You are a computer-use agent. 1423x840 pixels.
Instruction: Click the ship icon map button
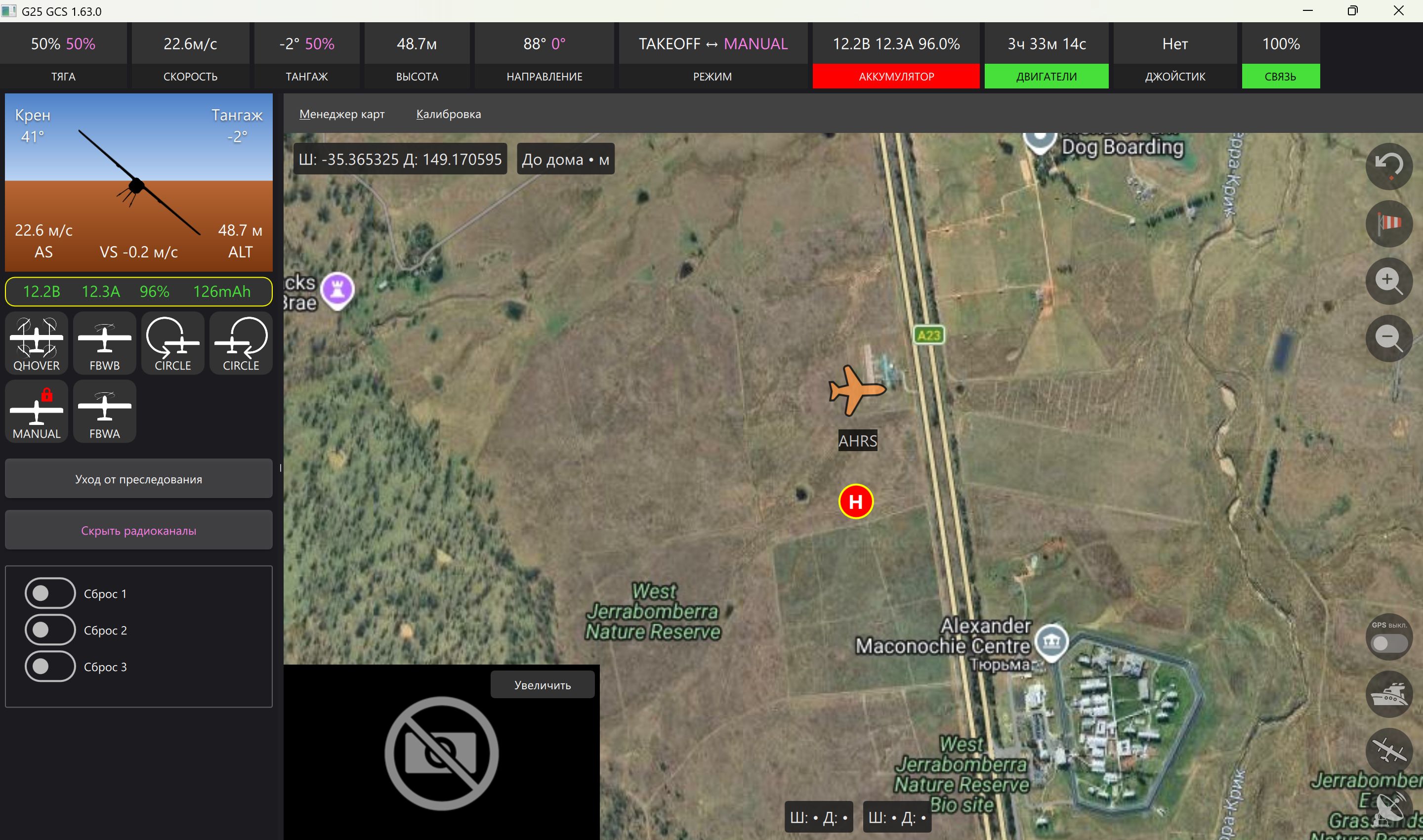[1388, 694]
